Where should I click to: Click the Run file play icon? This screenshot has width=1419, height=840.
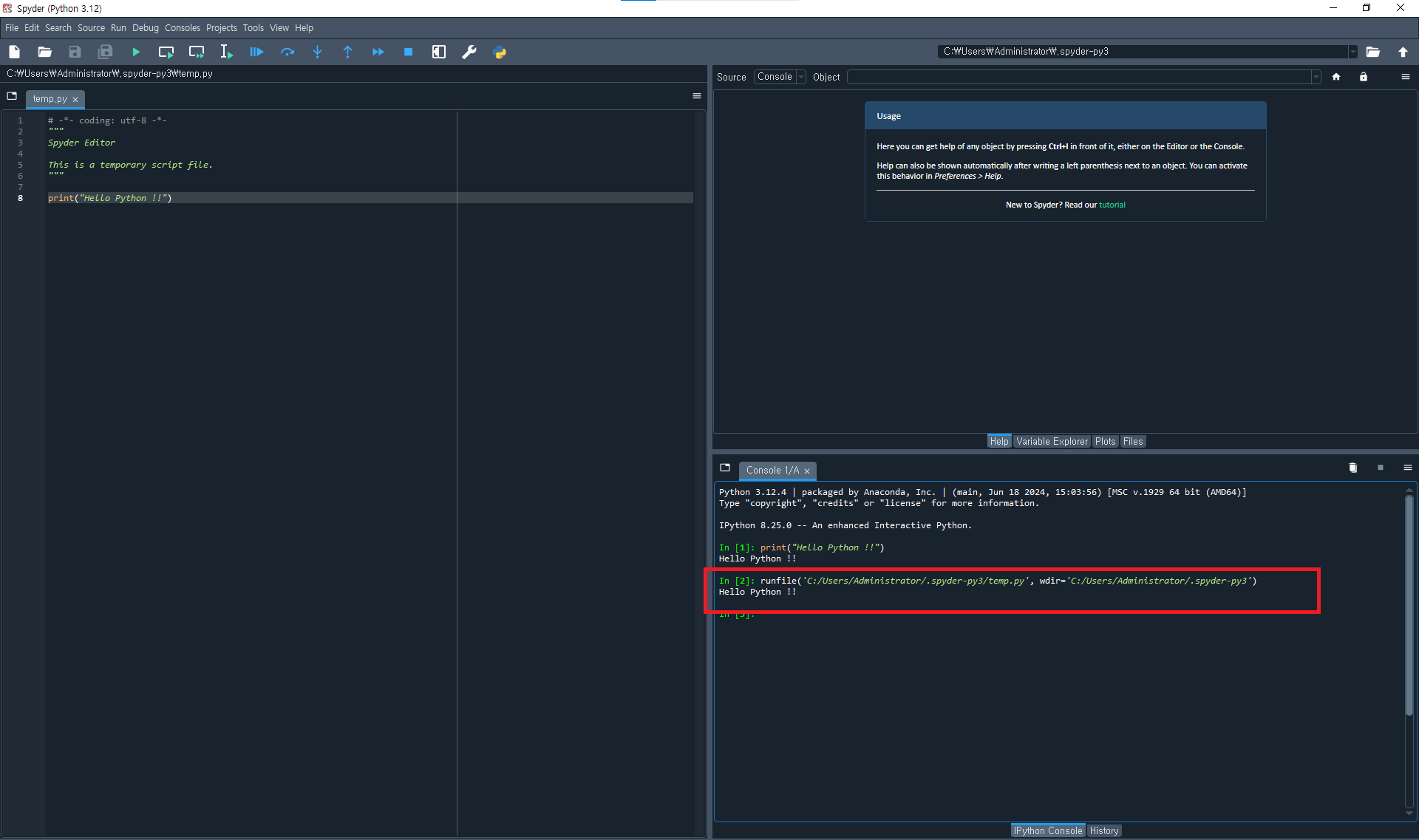(136, 52)
